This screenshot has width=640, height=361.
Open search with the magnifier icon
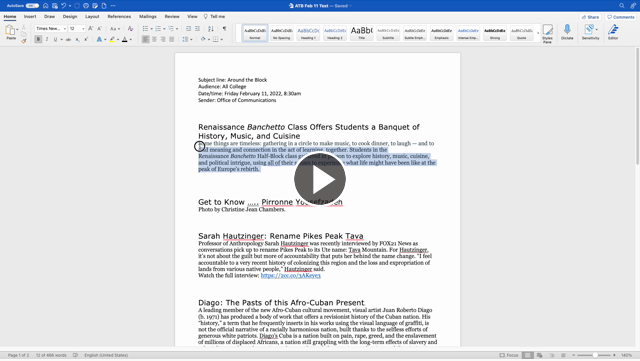(x=622, y=6)
